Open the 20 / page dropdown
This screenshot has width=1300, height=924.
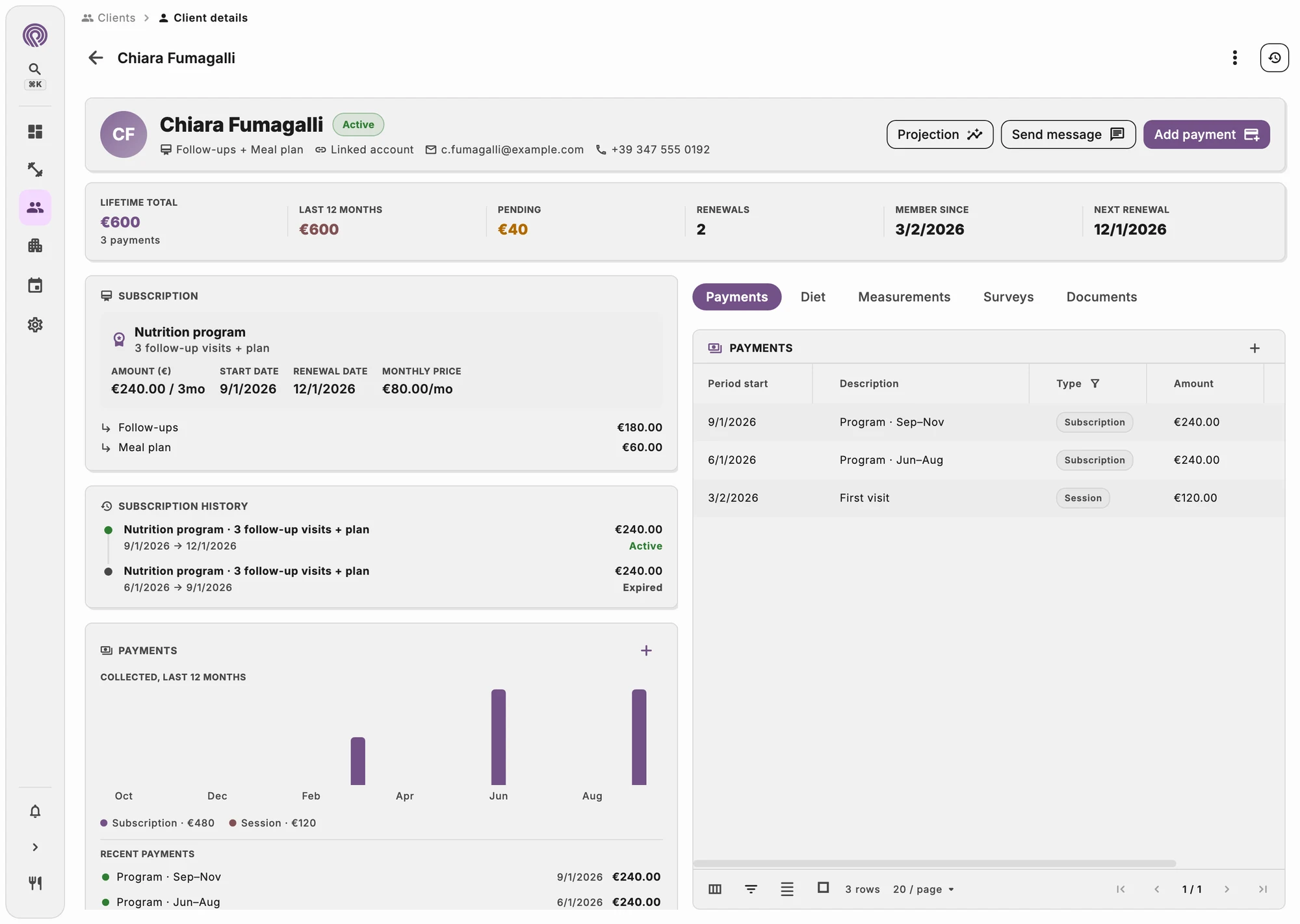point(924,890)
